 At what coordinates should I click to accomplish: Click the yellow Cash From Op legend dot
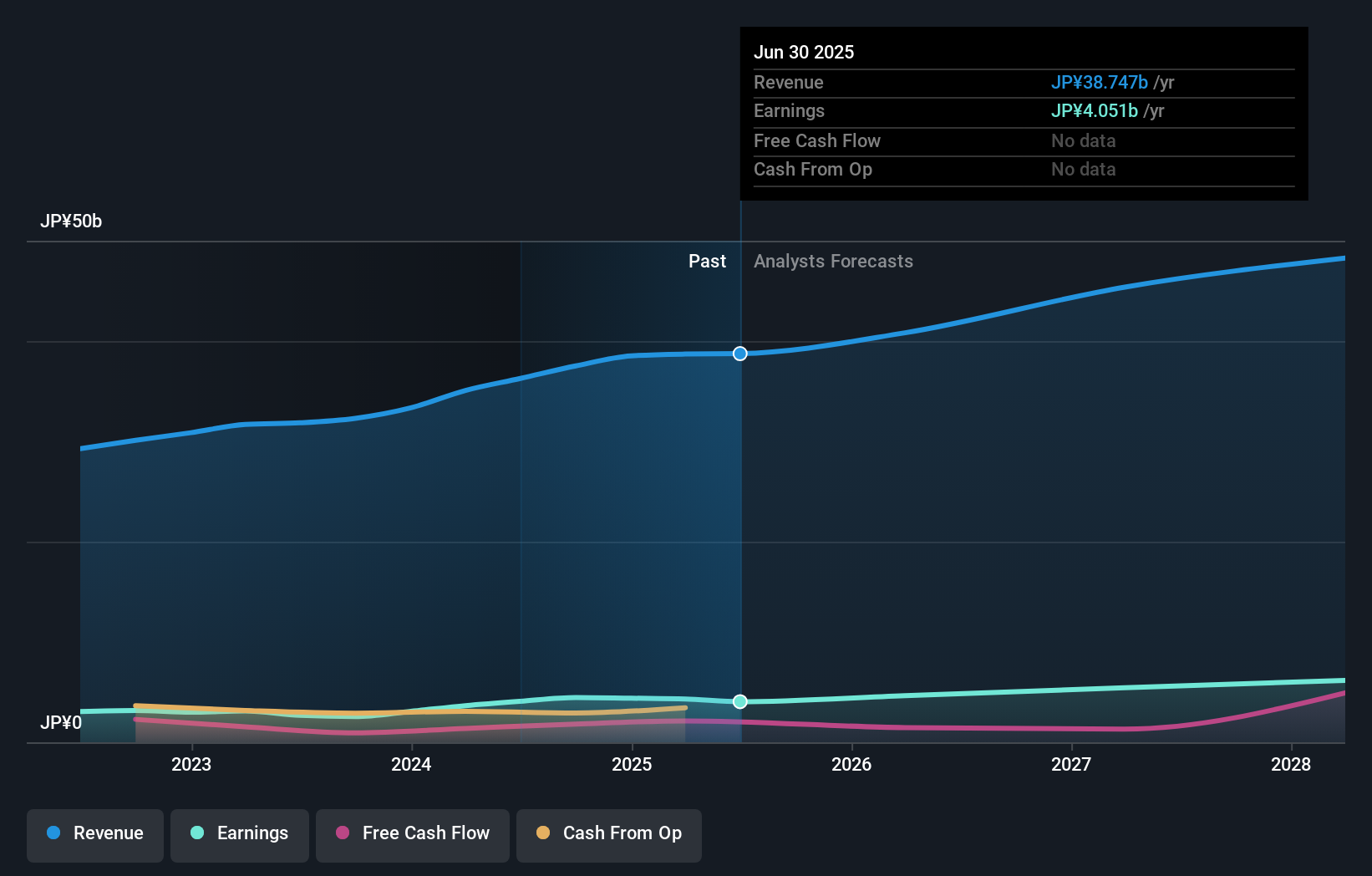coord(543,833)
